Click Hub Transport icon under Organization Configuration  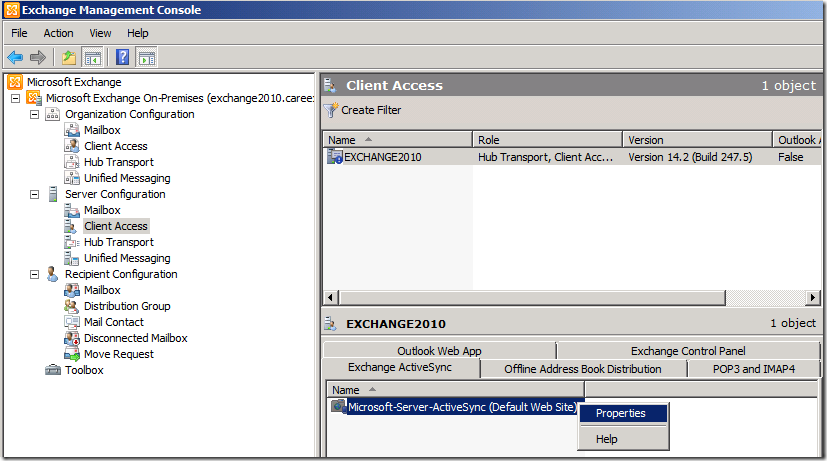tap(72, 162)
